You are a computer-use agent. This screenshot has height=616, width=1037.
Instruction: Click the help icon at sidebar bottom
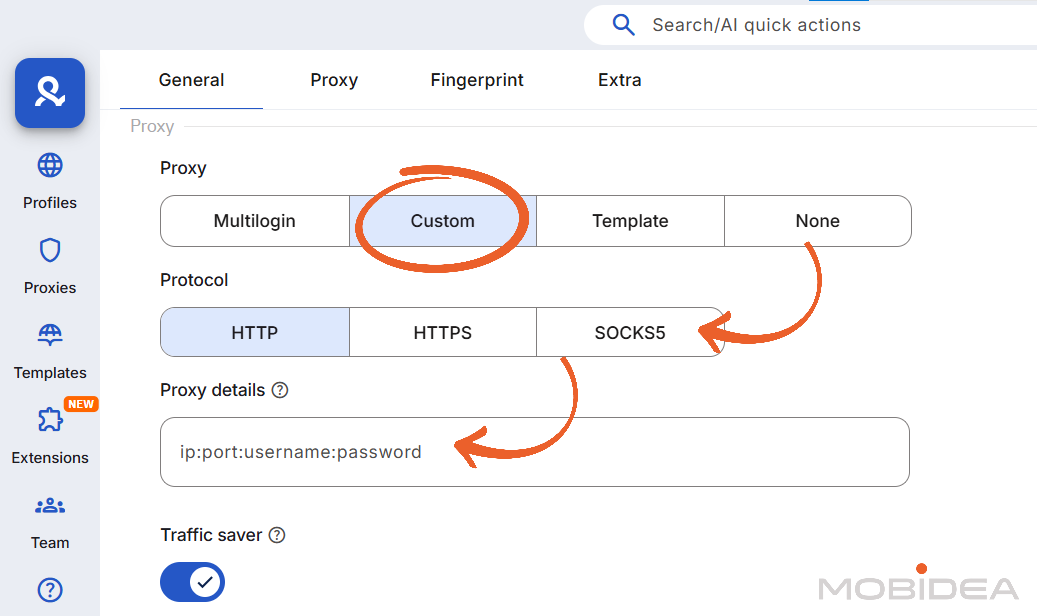coord(49,590)
